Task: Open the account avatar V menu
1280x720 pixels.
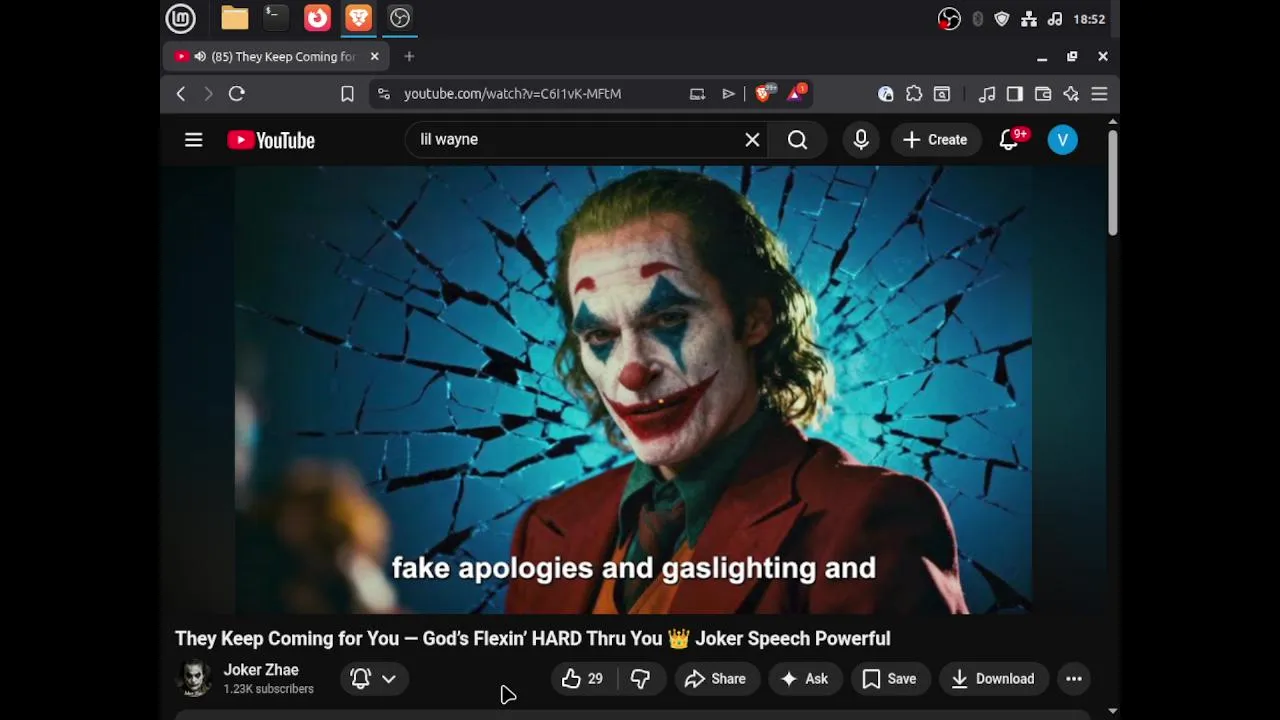Action: pyautogui.click(x=1063, y=140)
